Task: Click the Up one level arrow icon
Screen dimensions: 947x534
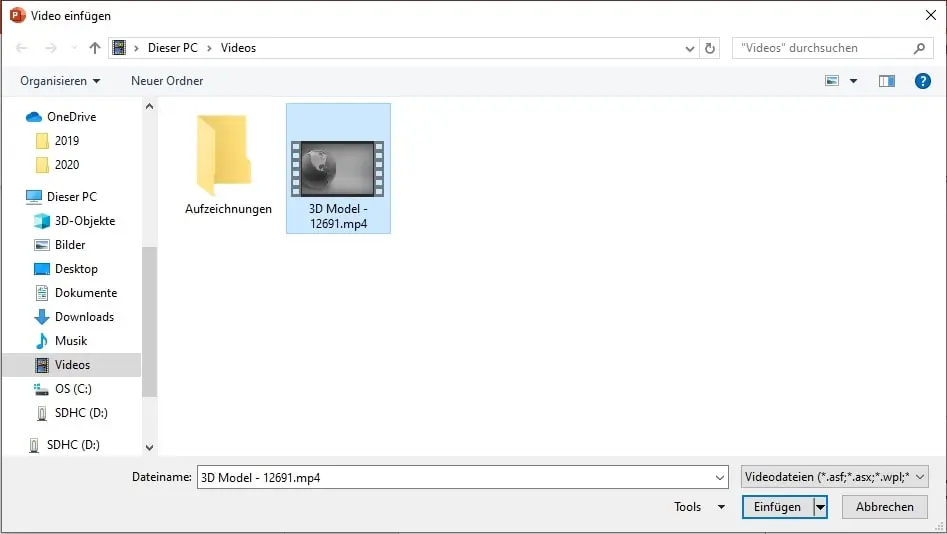Action: 95,48
